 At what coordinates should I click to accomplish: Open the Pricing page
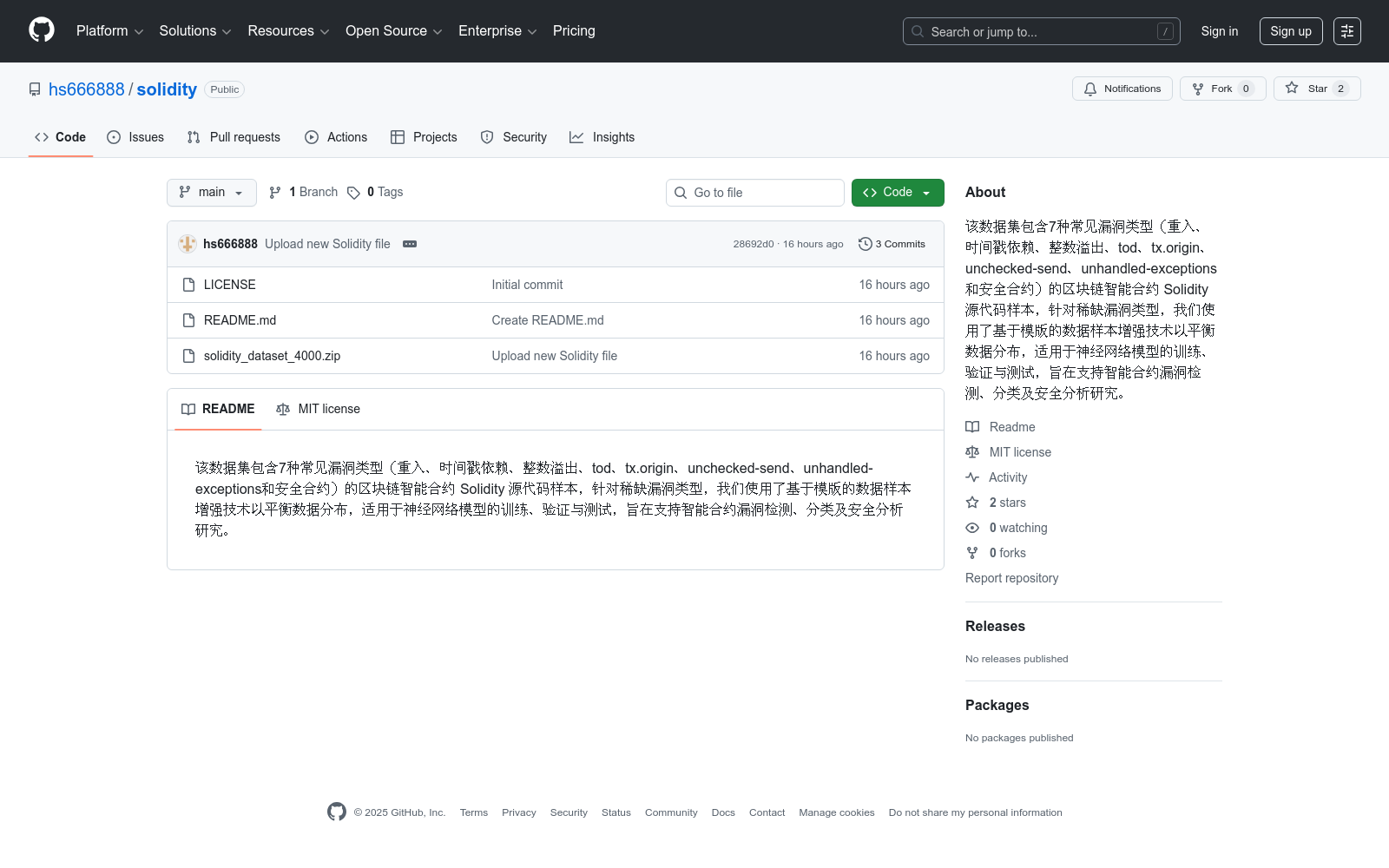(x=574, y=31)
